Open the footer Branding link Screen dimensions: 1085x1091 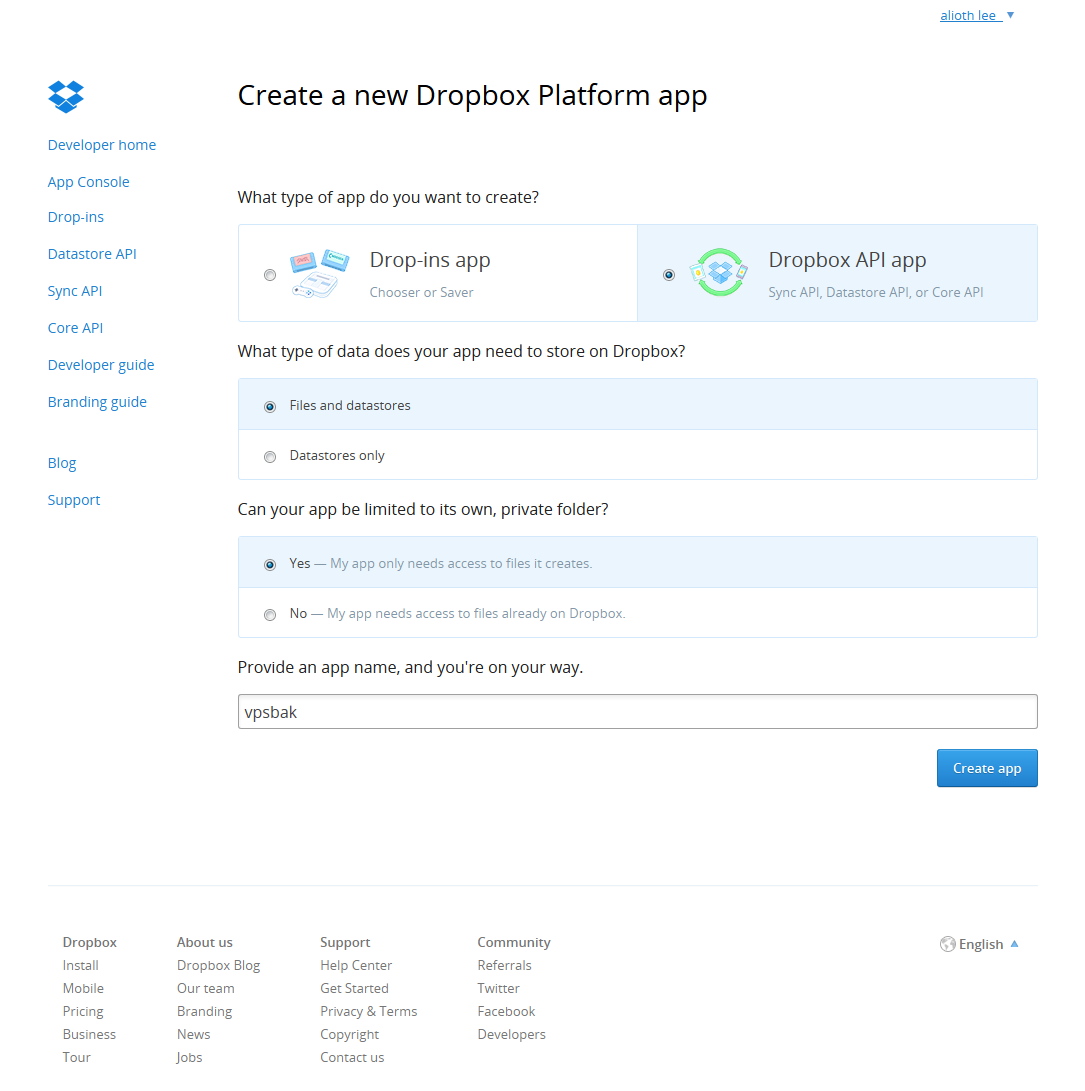[204, 1012]
